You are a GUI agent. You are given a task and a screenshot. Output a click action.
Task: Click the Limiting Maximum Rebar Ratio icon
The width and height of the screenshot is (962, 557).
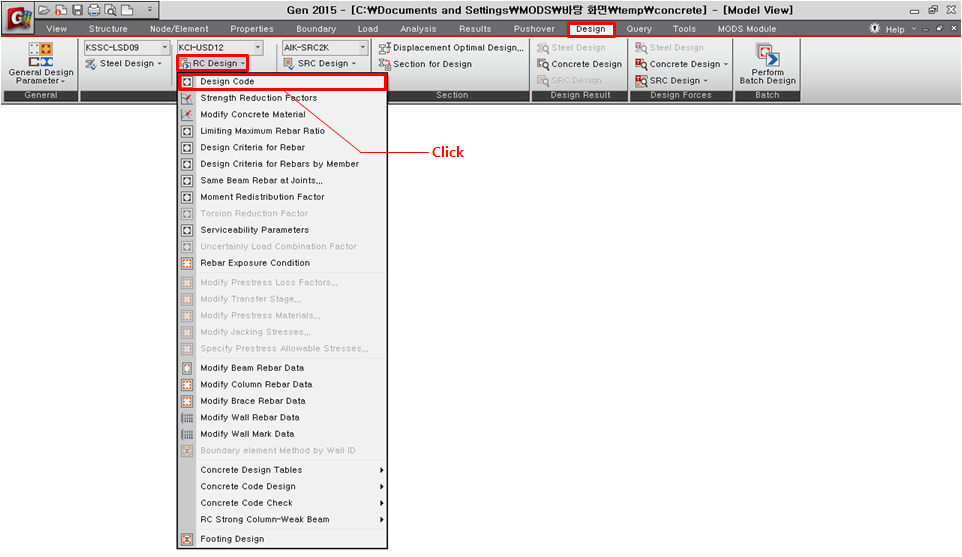187,131
